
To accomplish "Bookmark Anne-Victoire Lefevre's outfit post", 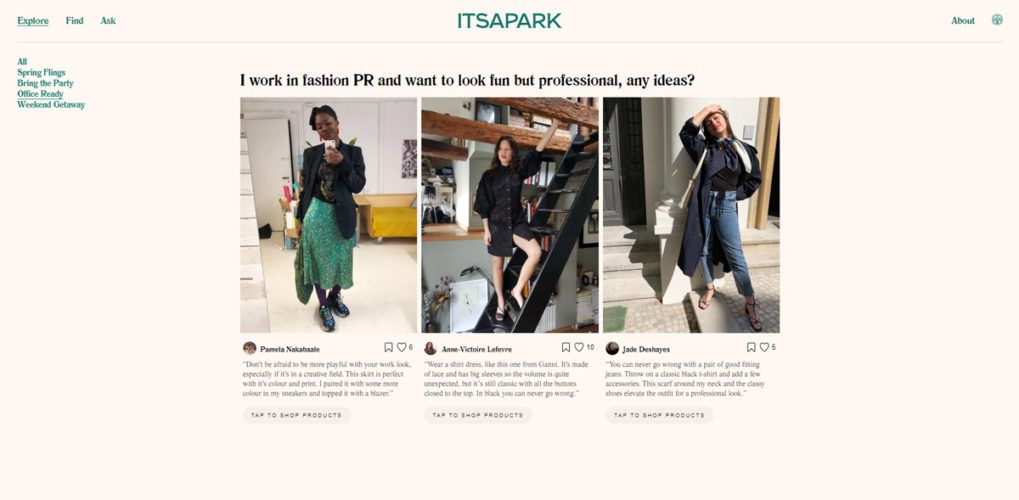I will [566, 347].
